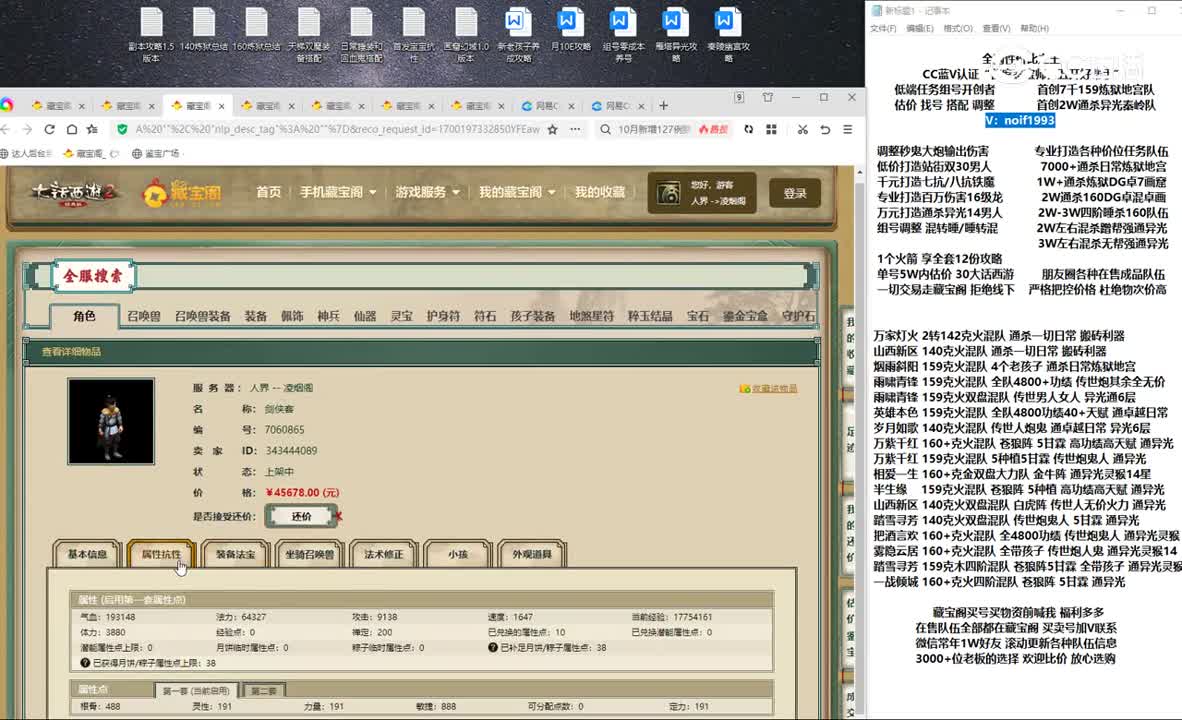Open 我的收藏 in site navigation

(x=600, y=192)
